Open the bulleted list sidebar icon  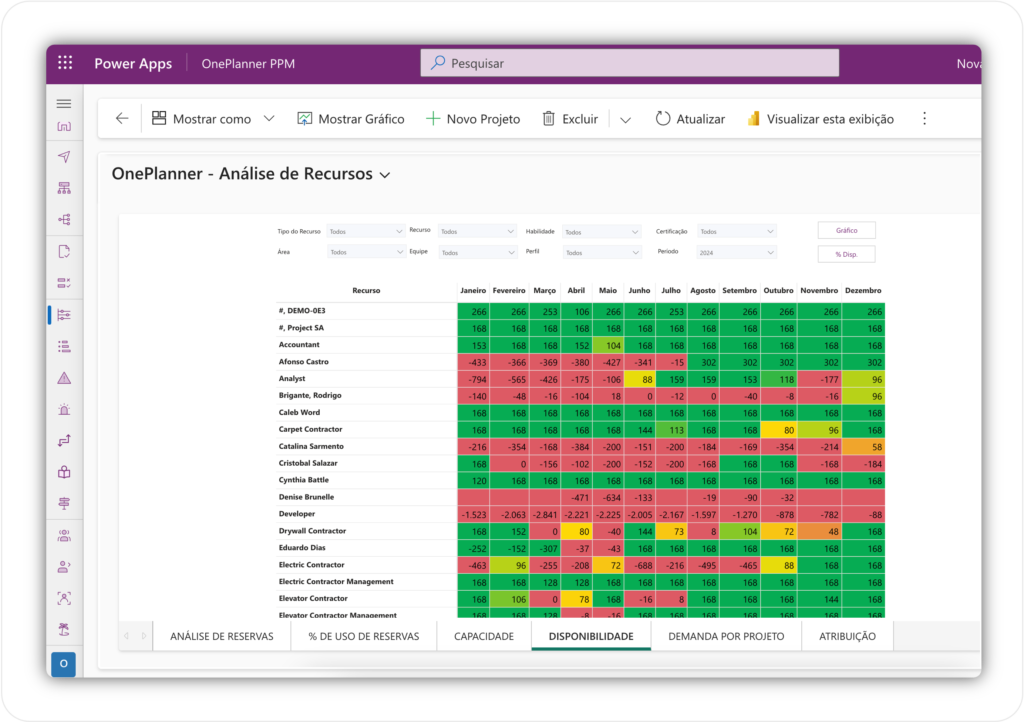[x=64, y=346]
